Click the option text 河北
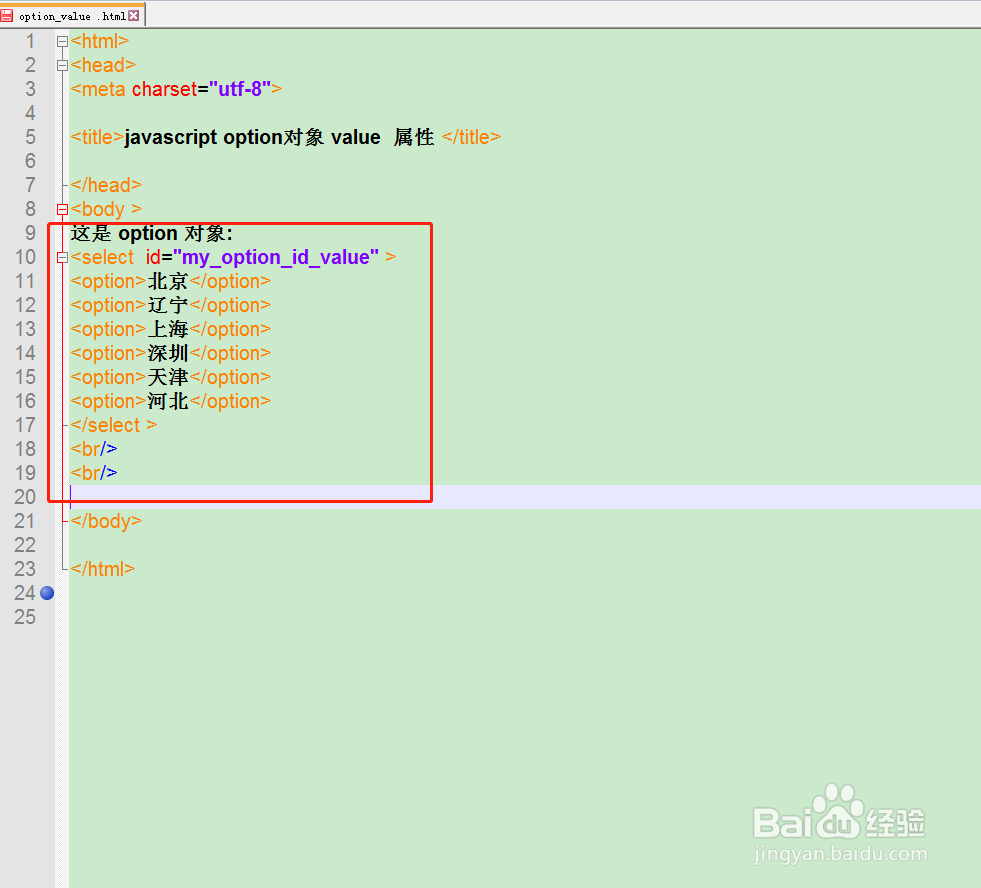 [x=168, y=401]
